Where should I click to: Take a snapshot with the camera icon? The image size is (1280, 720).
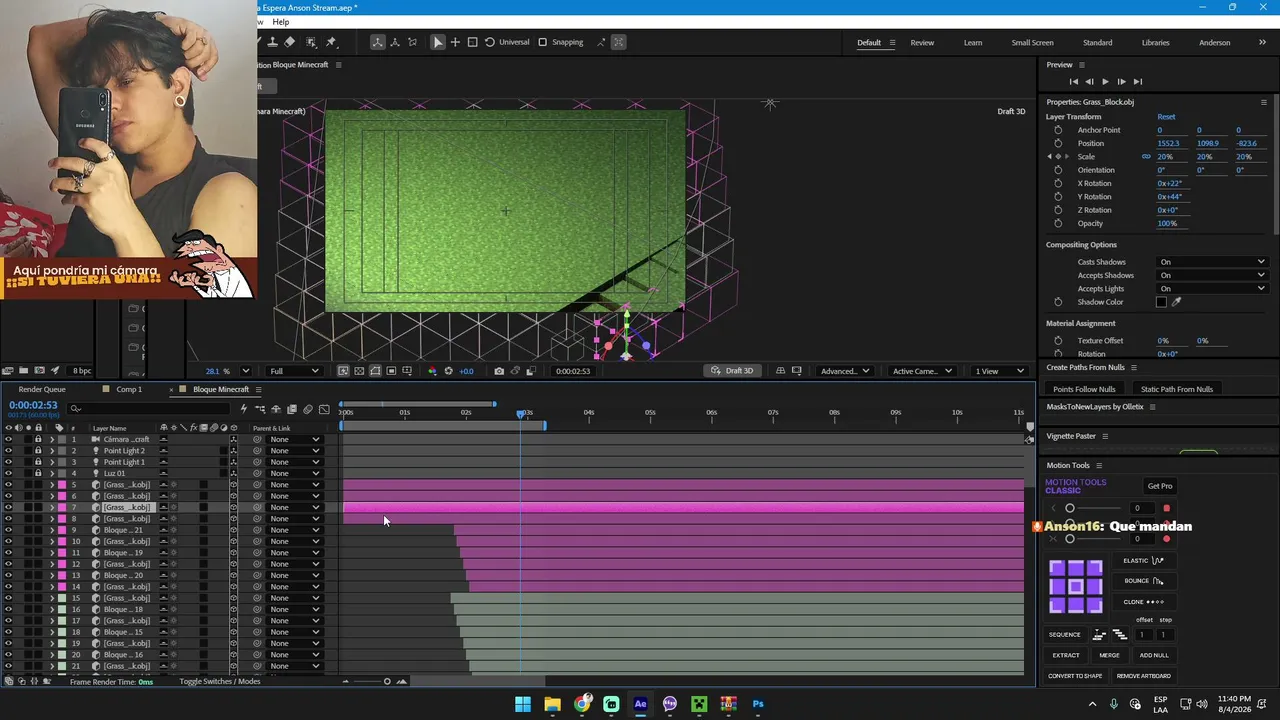coord(499,371)
